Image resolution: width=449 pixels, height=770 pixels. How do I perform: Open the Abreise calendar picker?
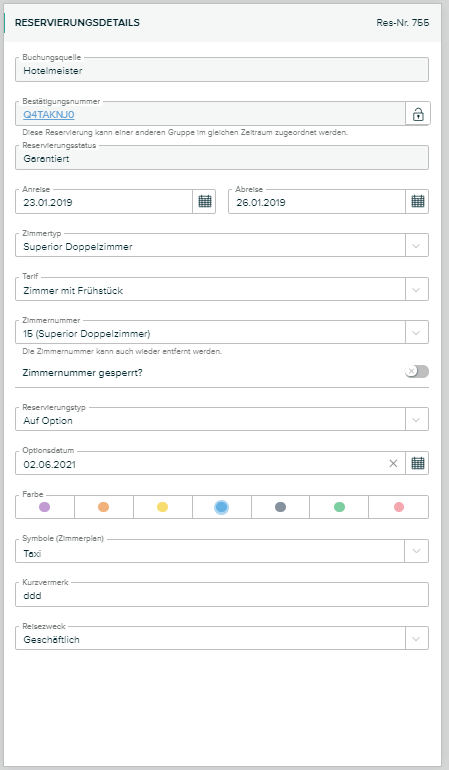(x=418, y=201)
